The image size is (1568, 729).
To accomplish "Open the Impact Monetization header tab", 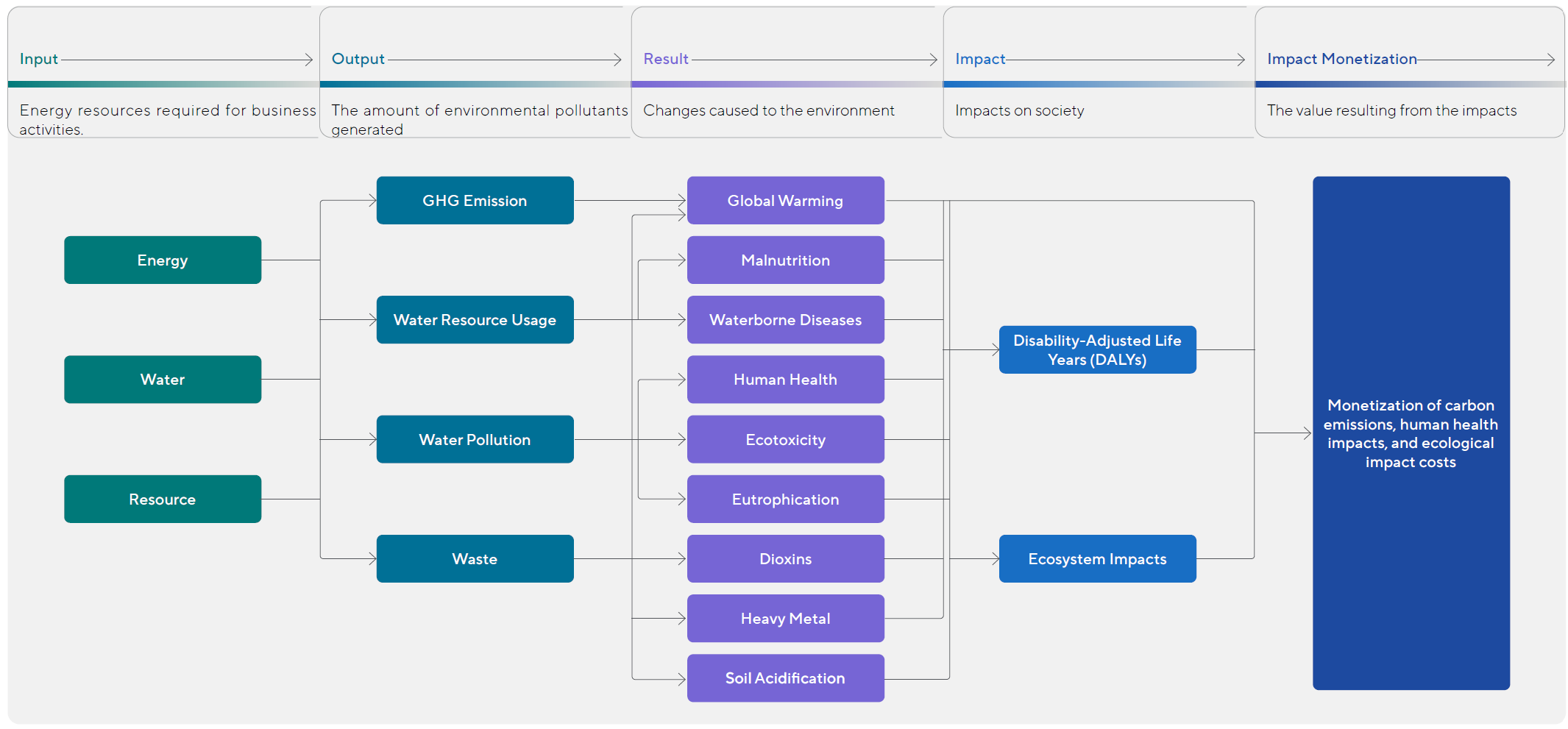I will 1341,59.
